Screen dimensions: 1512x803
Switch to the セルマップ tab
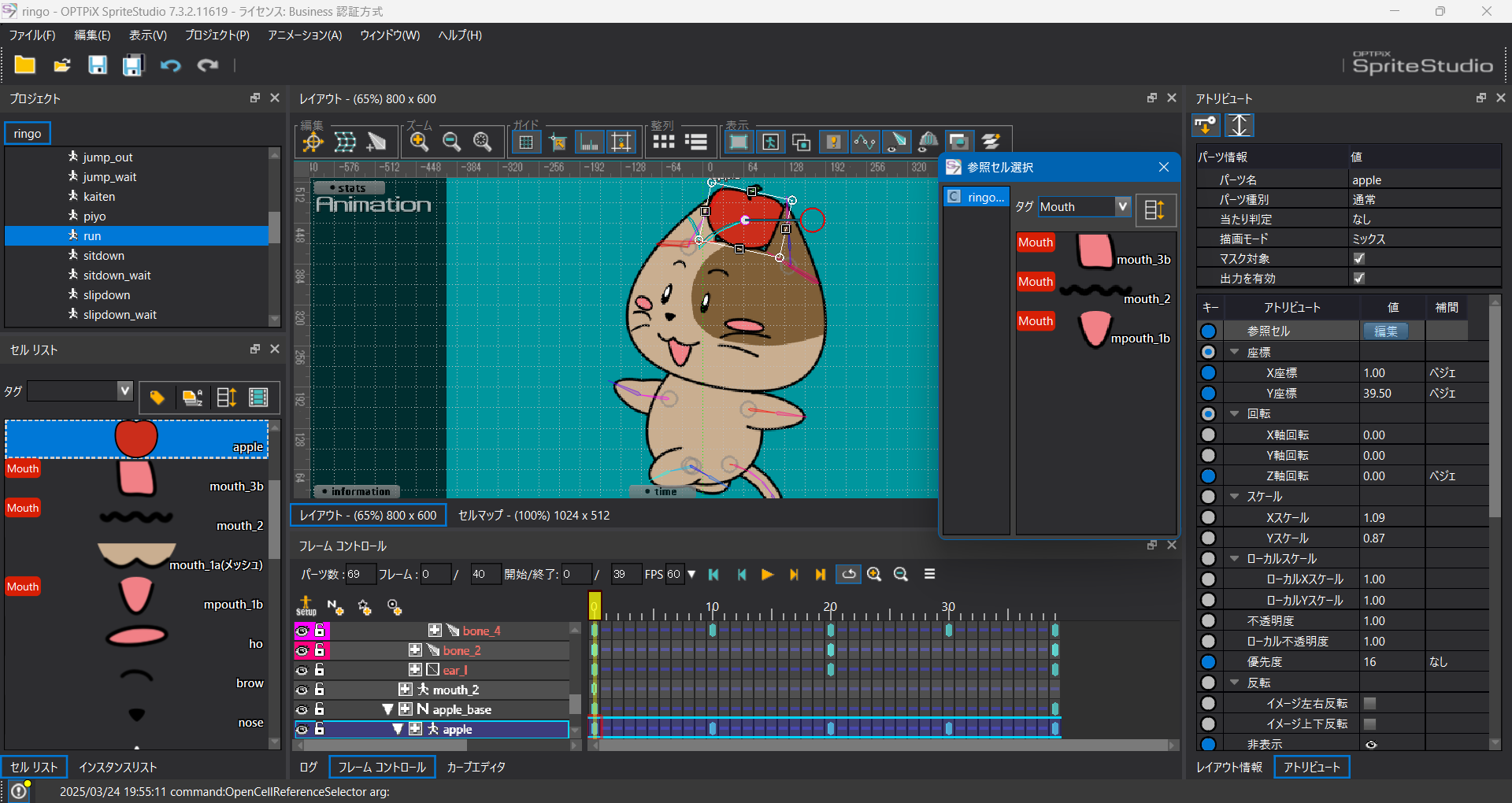click(x=534, y=516)
